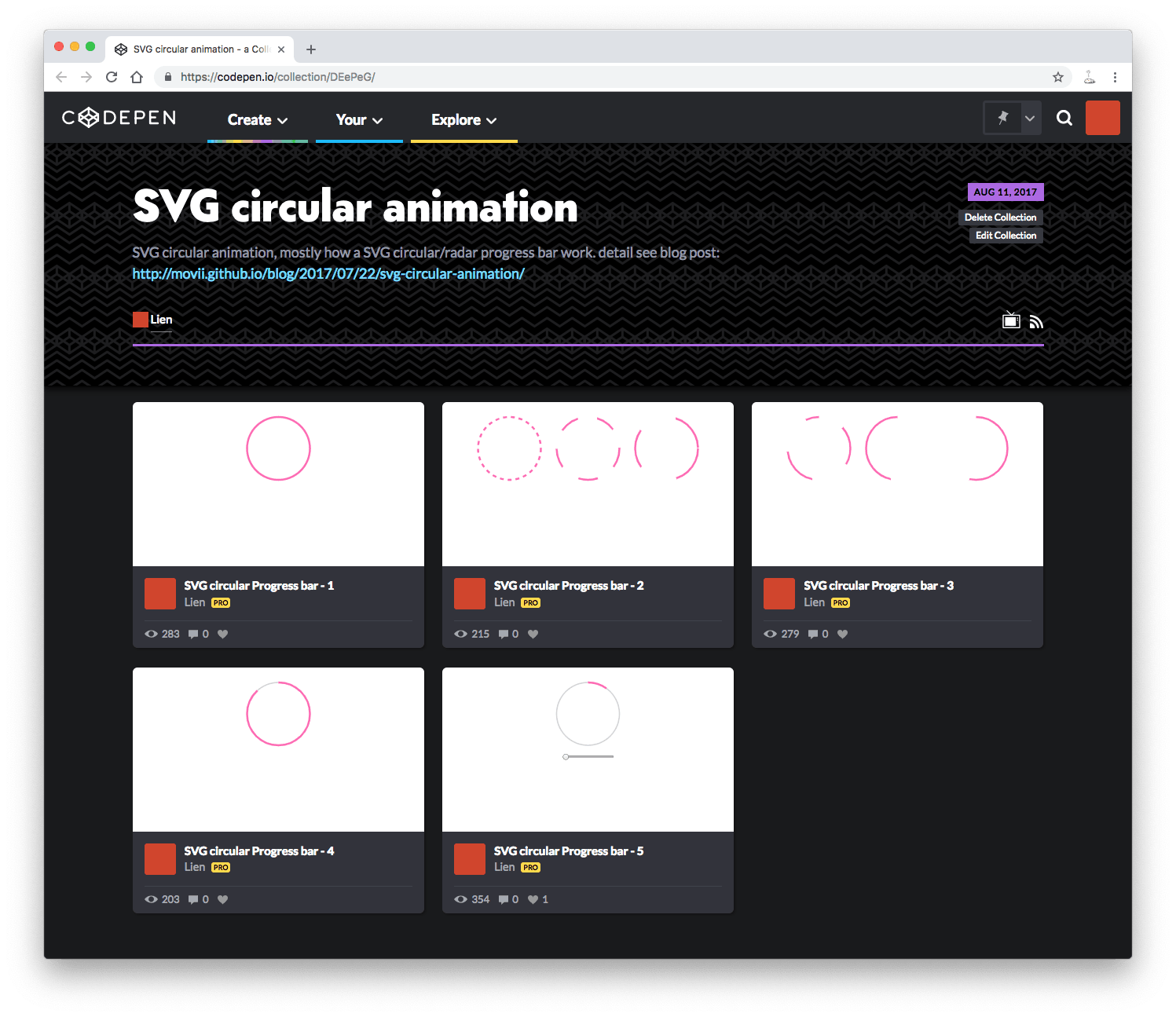Click the pin icon in header

click(1002, 118)
